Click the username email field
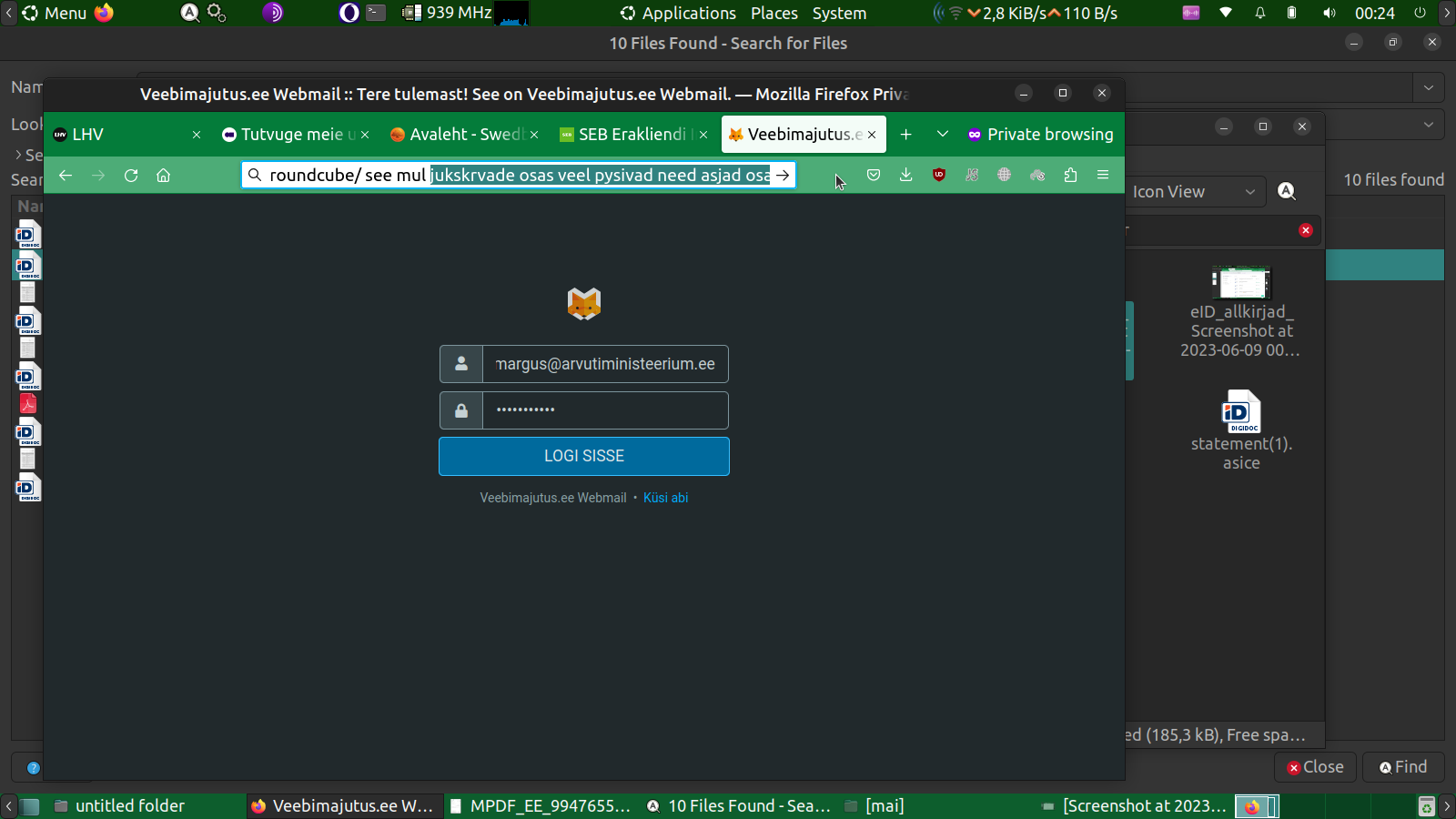Image resolution: width=1456 pixels, height=819 pixels. (605, 364)
